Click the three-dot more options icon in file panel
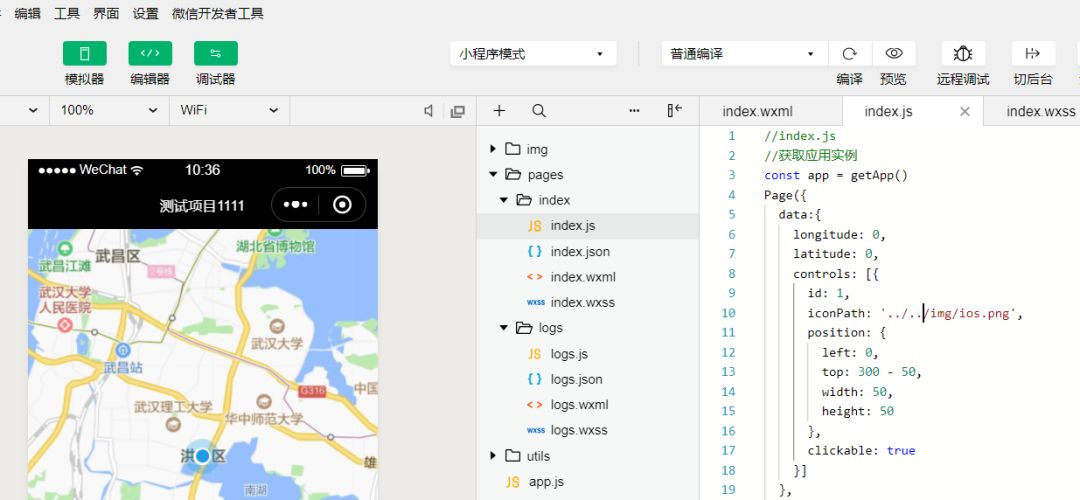The width and height of the screenshot is (1080, 500). click(634, 111)
